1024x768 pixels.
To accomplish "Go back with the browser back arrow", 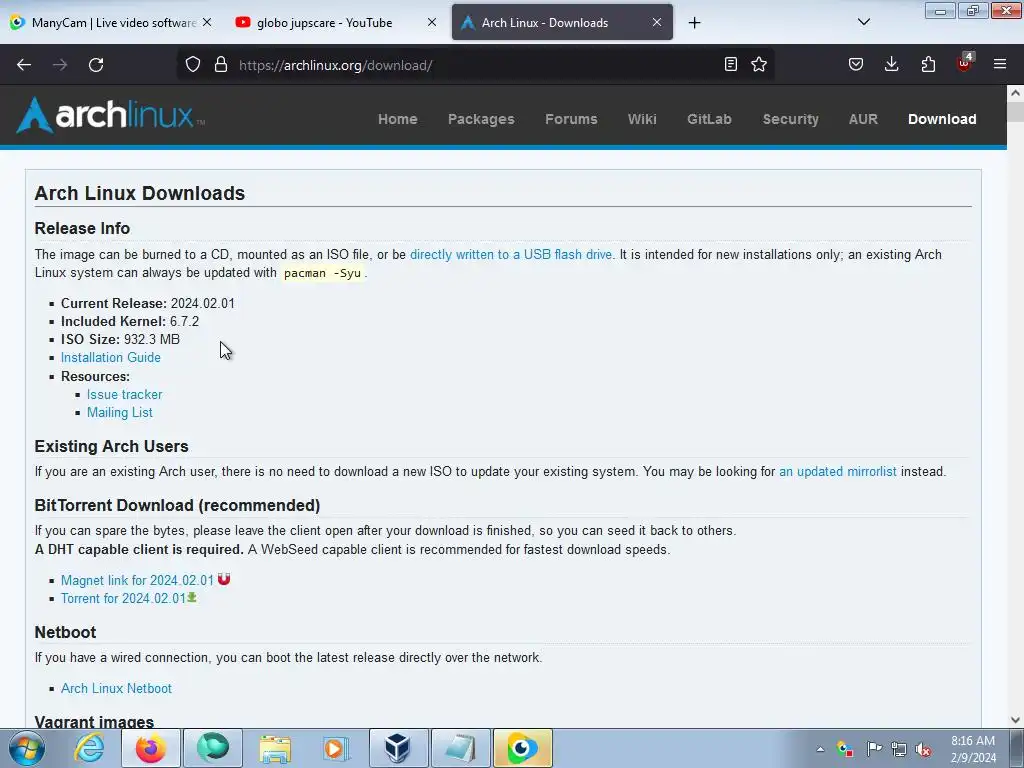I will (24, 65).
